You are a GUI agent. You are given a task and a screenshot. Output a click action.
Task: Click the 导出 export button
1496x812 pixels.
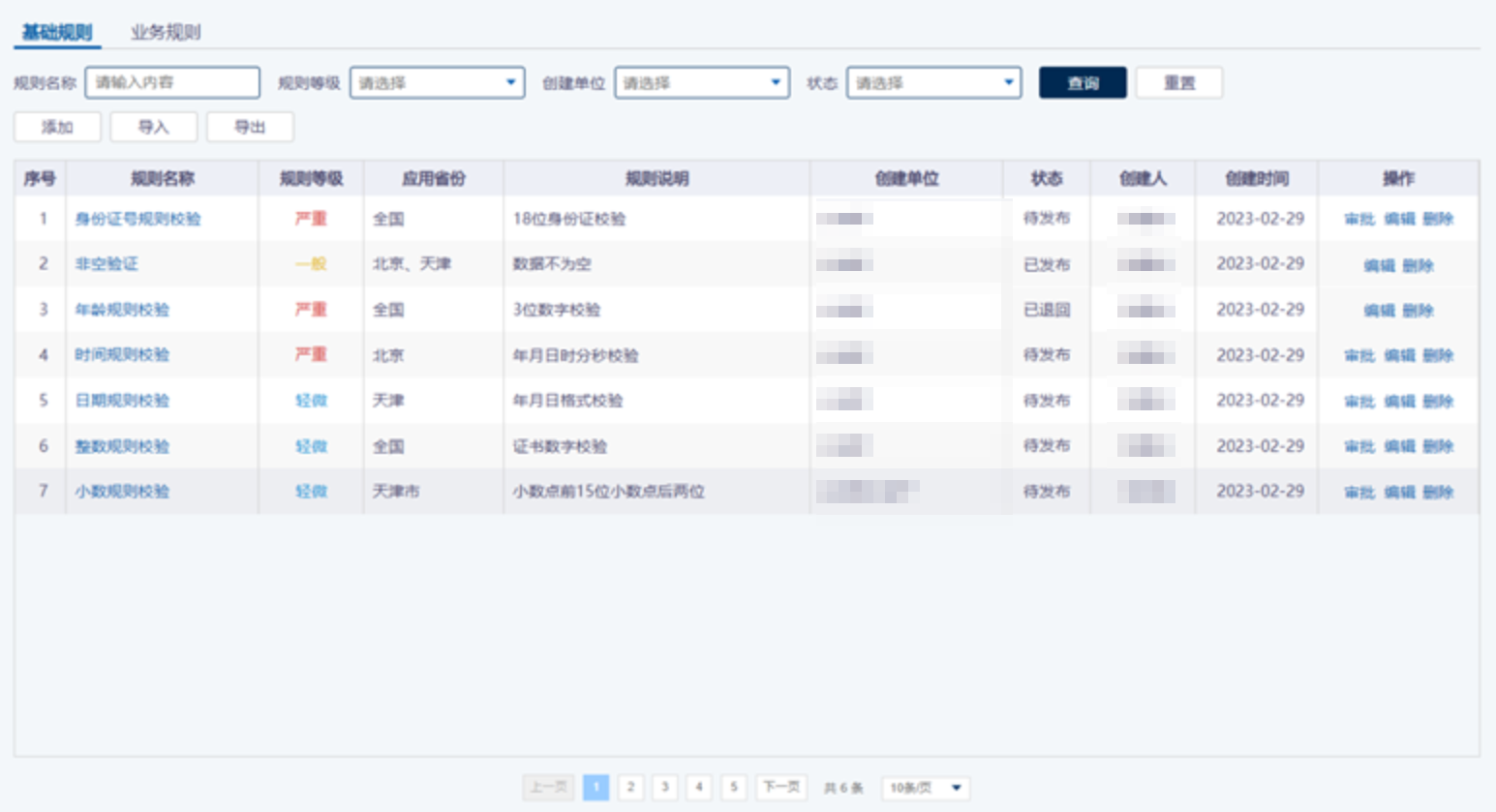point(250,127)
